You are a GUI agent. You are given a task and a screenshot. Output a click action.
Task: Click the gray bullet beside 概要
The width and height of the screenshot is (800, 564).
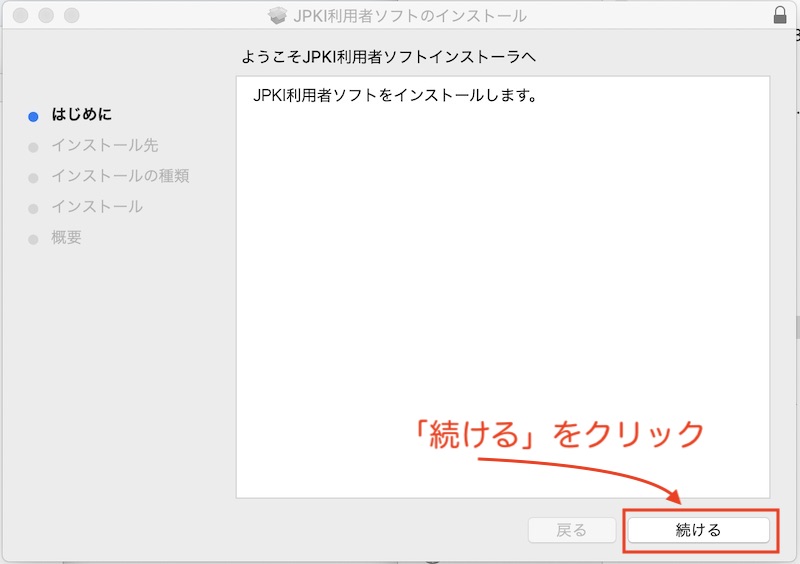[x=33, y=239]
